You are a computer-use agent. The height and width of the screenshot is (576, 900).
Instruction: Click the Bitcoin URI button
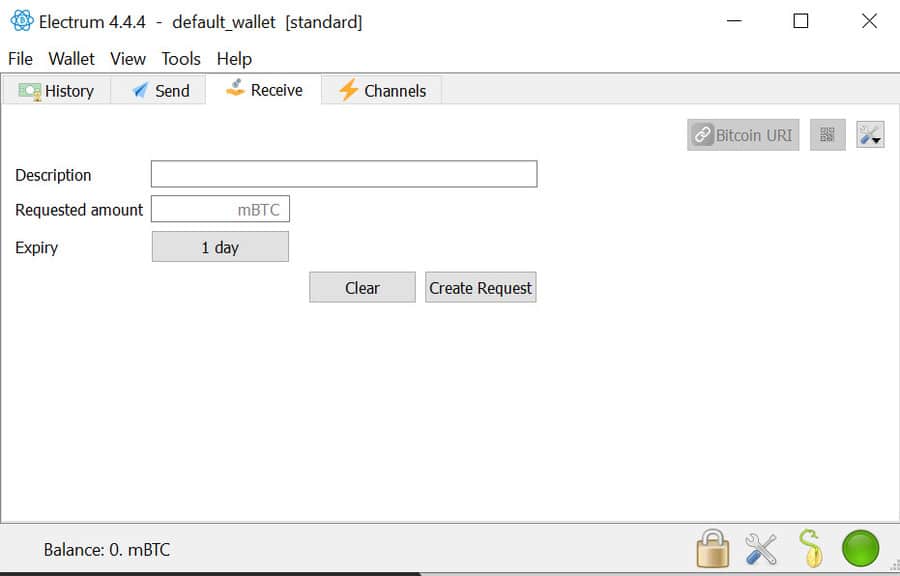click(x=743, y=135)
